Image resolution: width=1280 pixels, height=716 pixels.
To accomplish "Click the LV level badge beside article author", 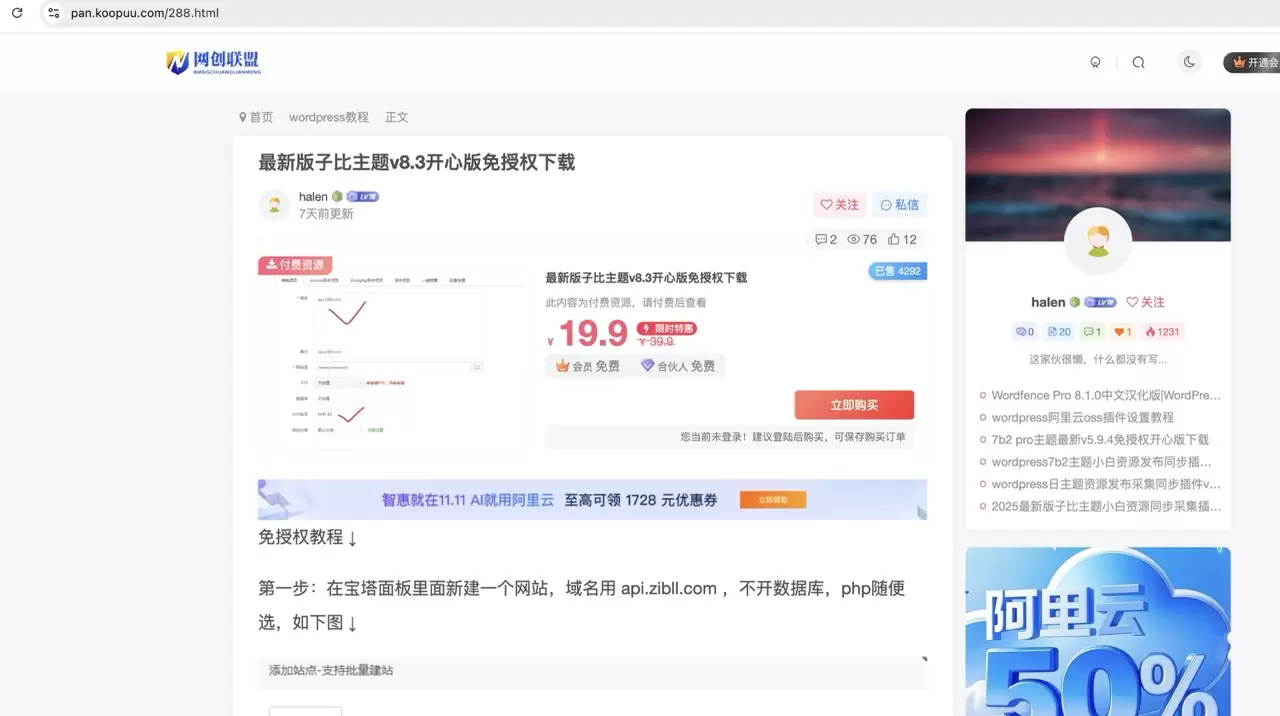I will tap(363, 197).
